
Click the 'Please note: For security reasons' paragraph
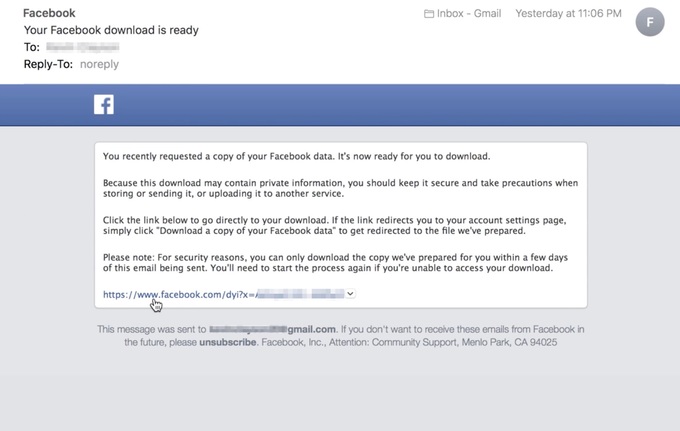pos(340,263)
